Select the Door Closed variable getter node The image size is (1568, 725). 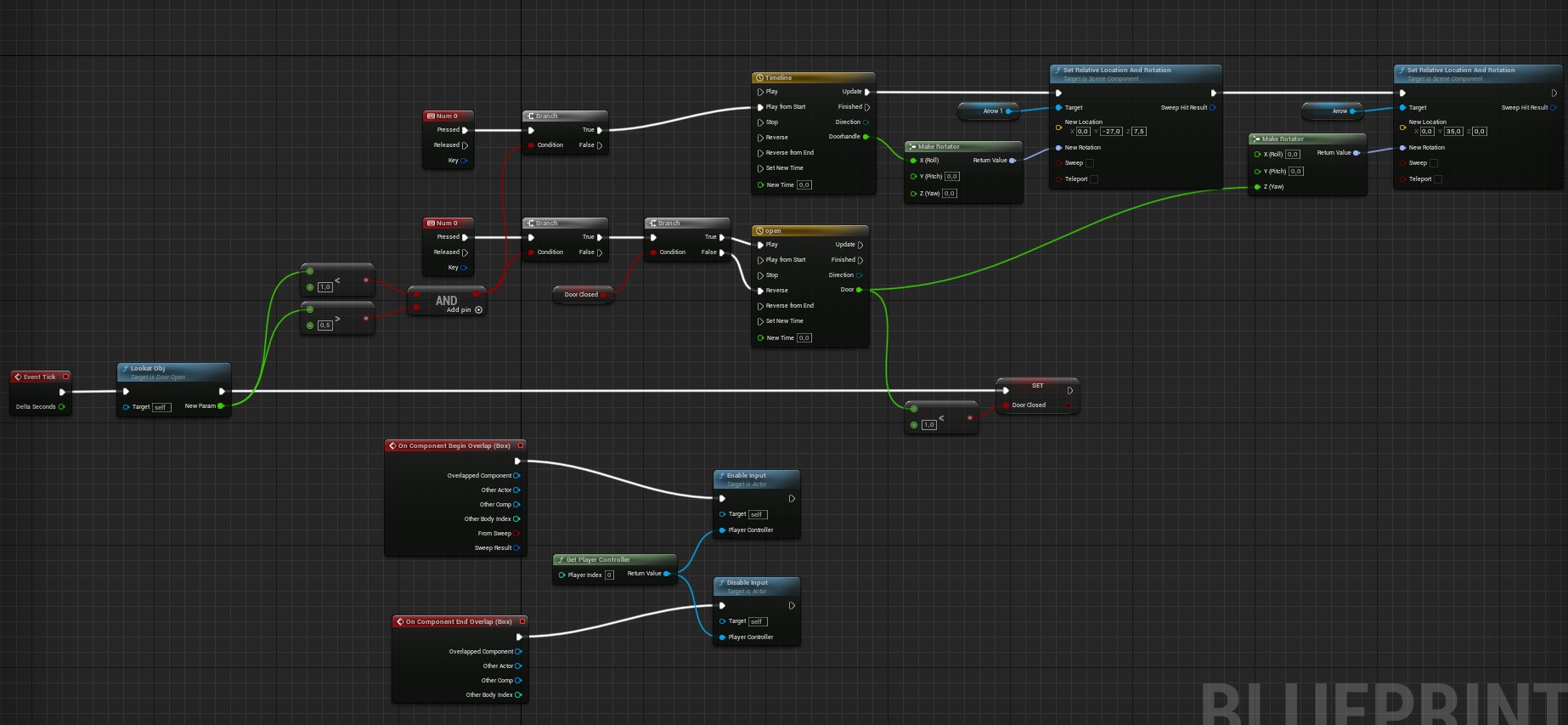[582, 295]
